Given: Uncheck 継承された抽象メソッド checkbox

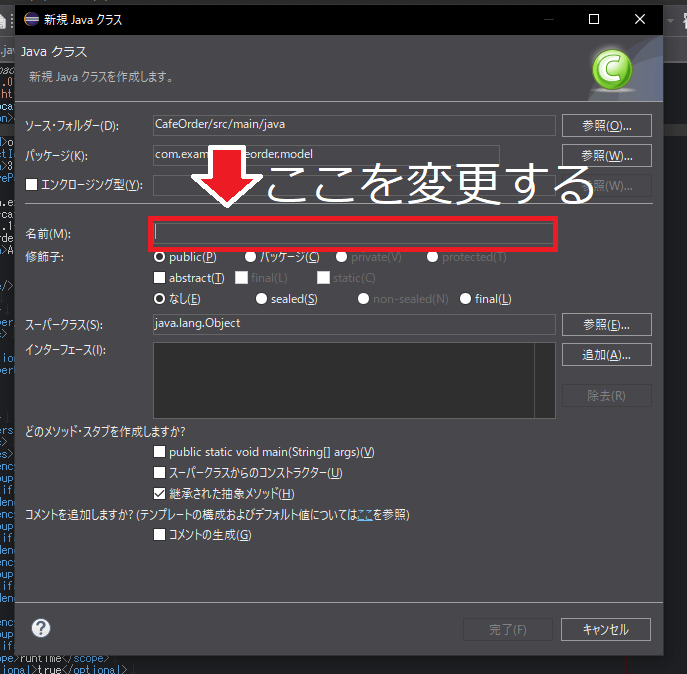Looking at the screenshot, I should pos(160,494).
